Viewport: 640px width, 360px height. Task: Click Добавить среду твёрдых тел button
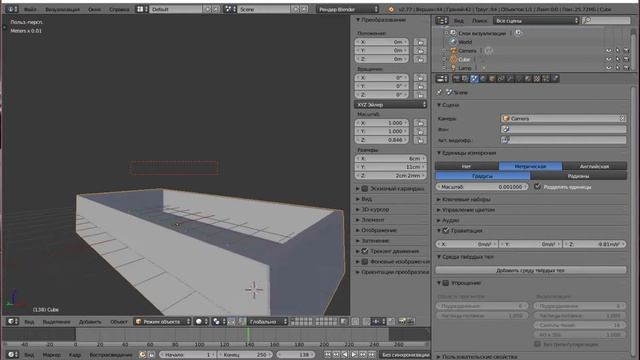click(531, 270)
